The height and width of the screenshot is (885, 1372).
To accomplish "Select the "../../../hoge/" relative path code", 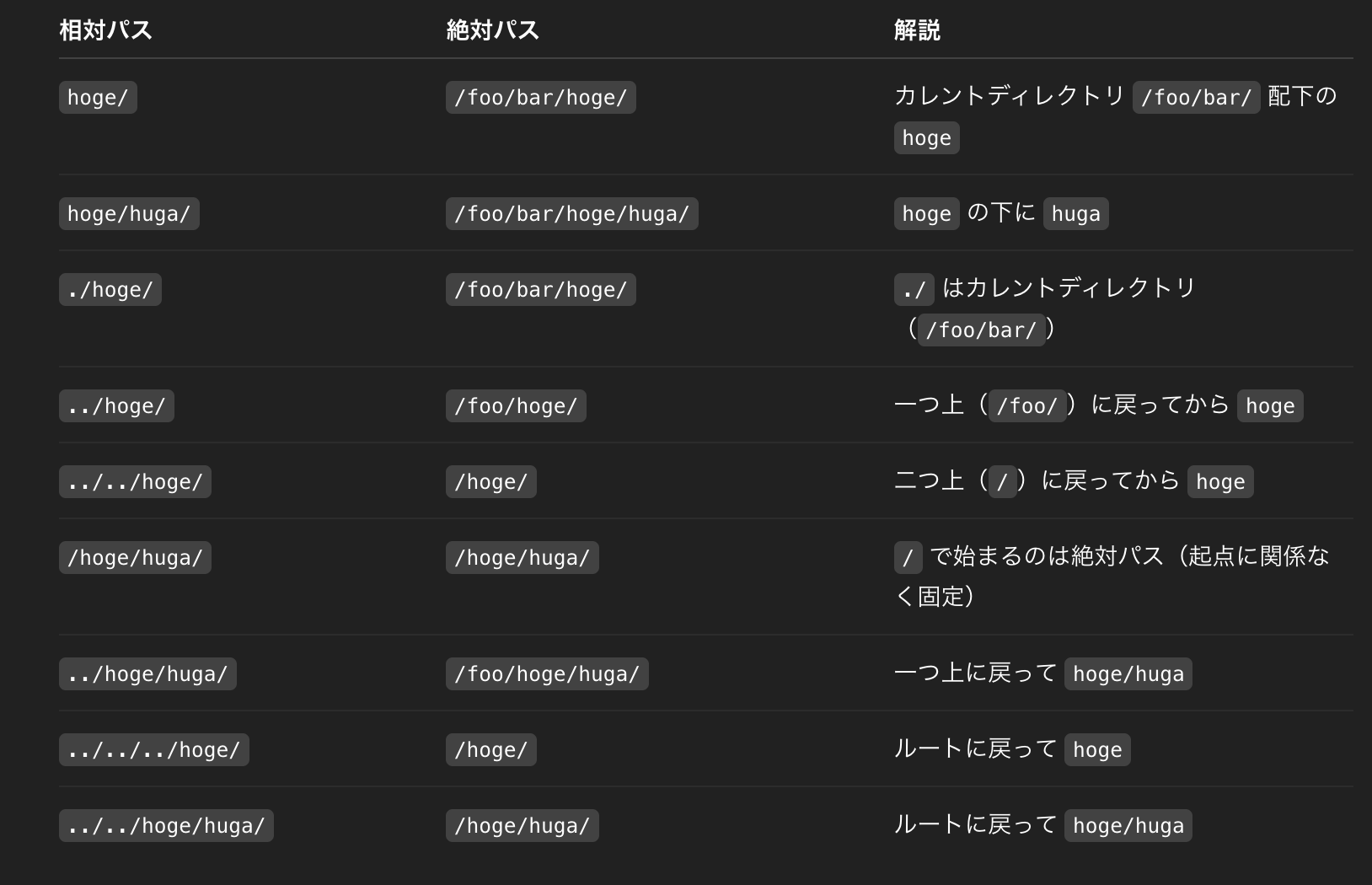I will tap(153, 750).
